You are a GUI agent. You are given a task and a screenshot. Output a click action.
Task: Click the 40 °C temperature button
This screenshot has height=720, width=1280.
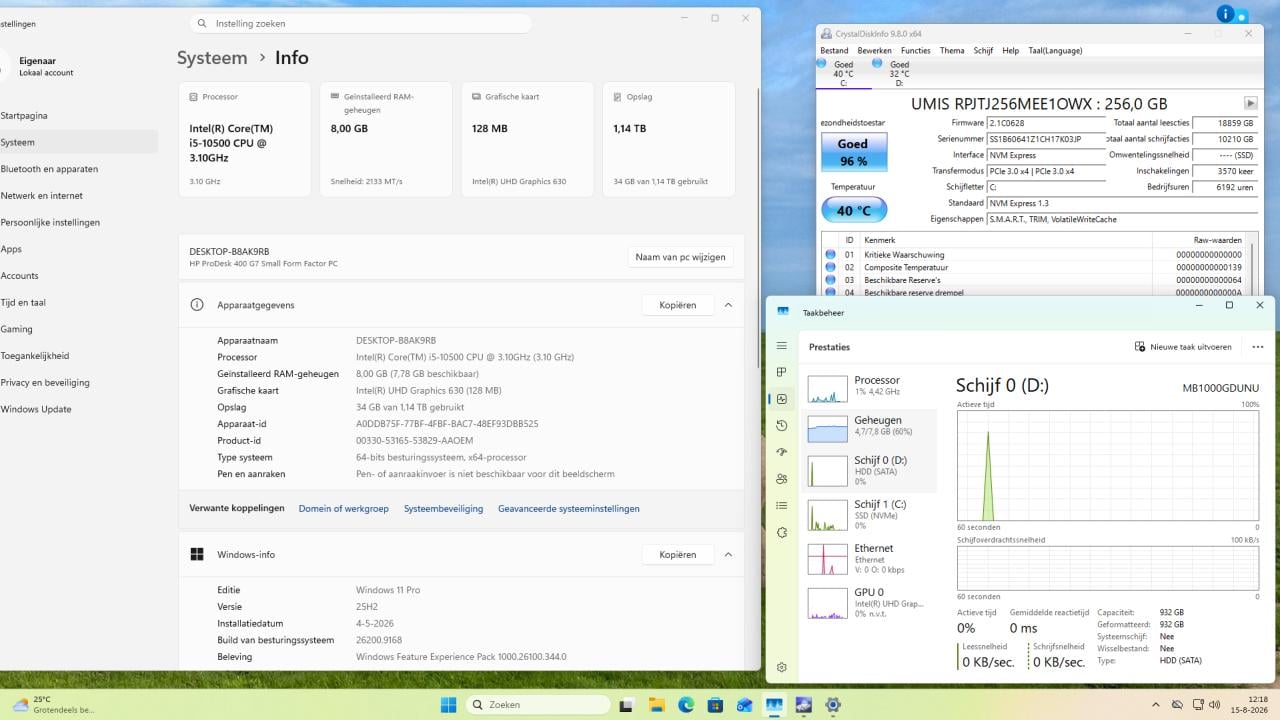coord(853,210)
